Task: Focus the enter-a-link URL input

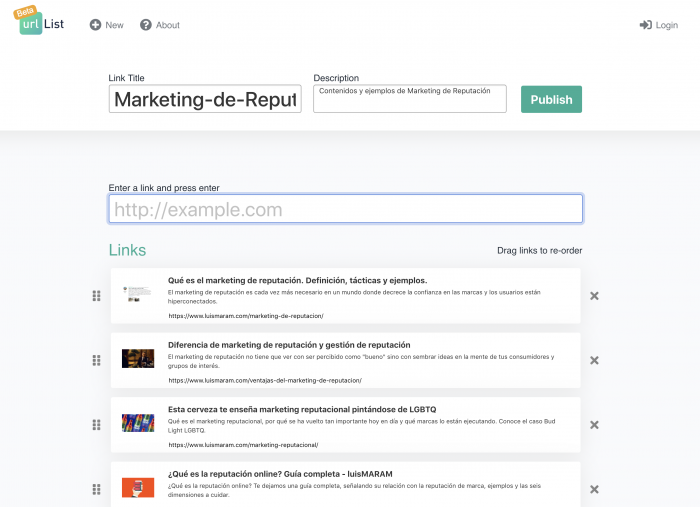Action: pyautogui.click(x=345, y=209)
